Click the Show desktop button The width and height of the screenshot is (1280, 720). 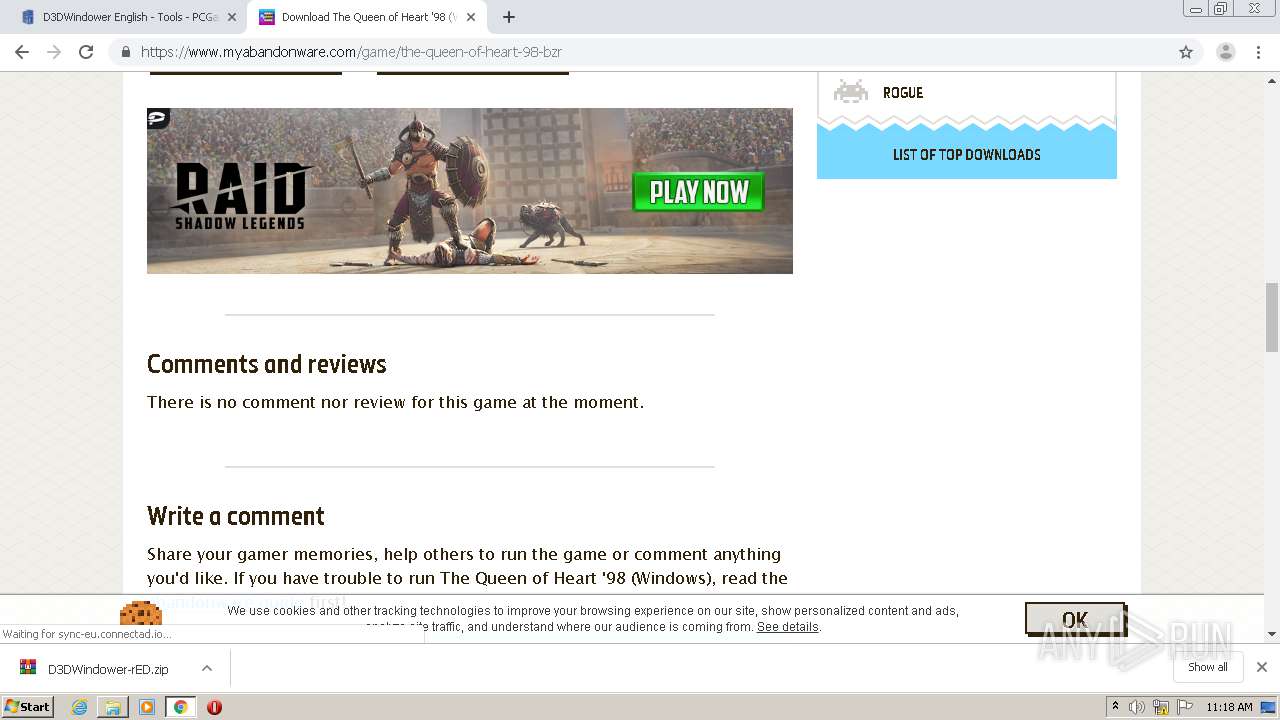pyautogui.click(x=1269, y=707)
